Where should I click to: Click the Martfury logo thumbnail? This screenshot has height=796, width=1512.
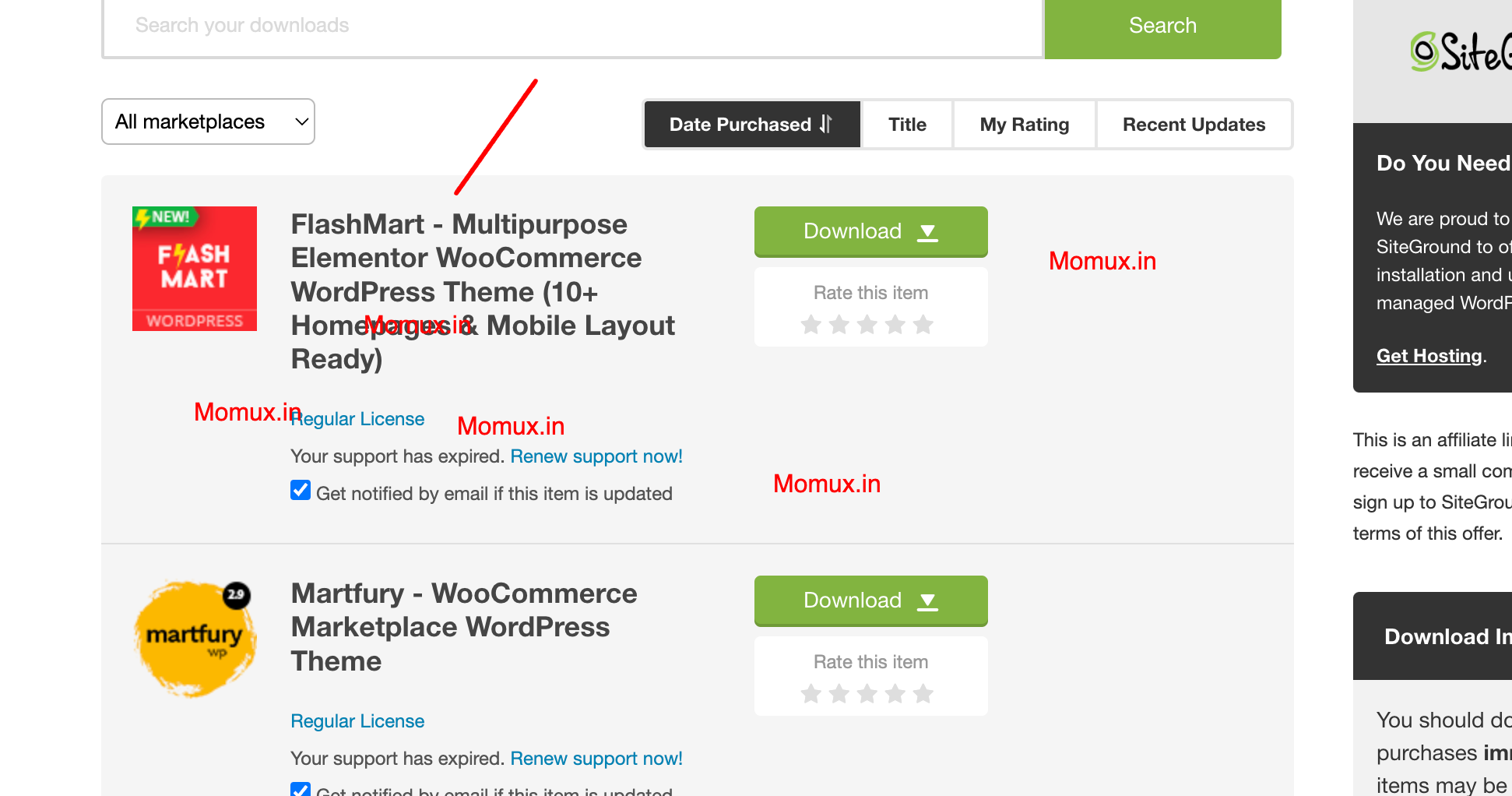click(x=195, y=638)
